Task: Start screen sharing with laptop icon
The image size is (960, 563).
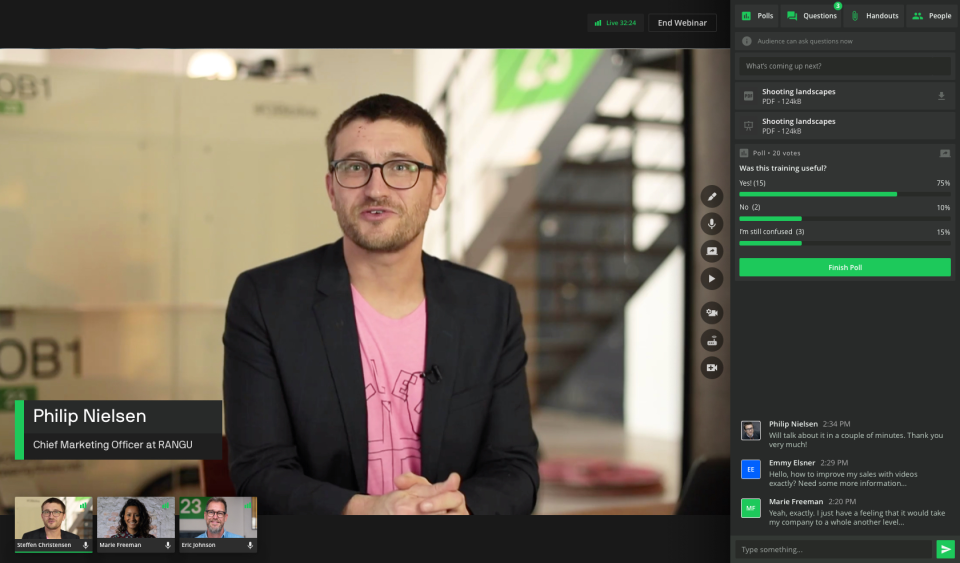Action: coord(711,252)
